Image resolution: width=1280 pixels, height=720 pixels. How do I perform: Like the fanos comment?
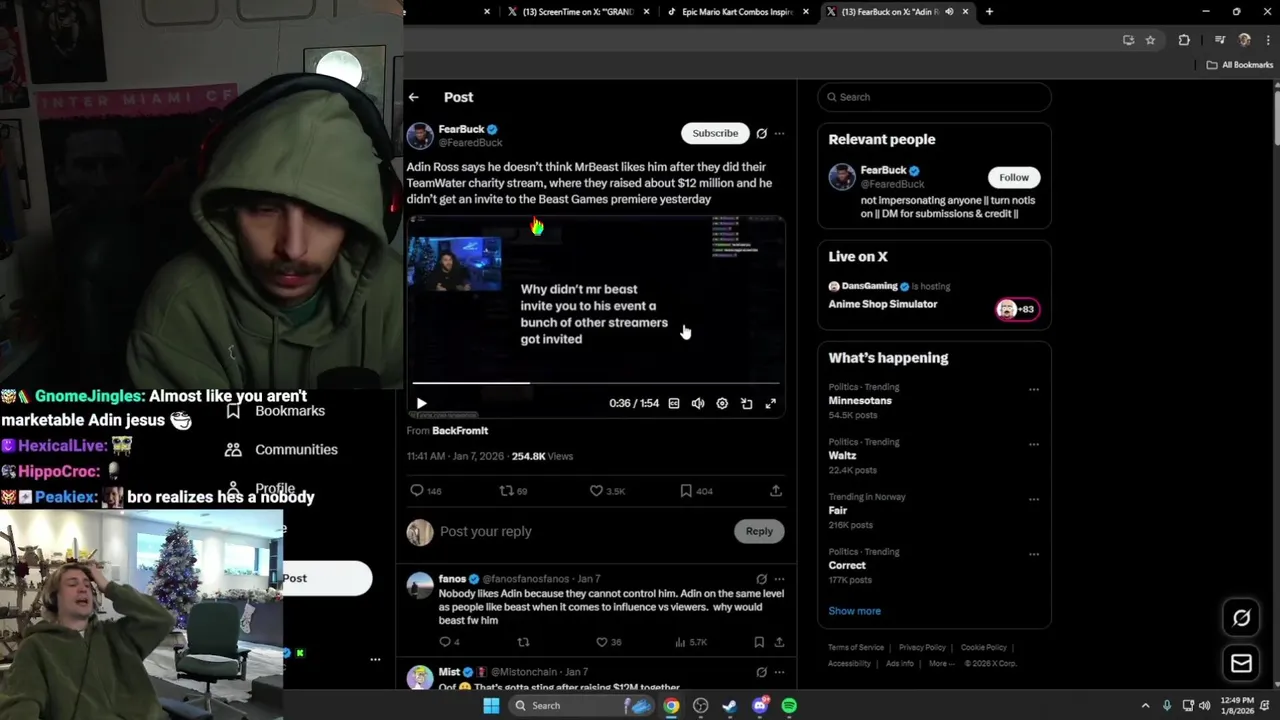(x=608, y=642)
